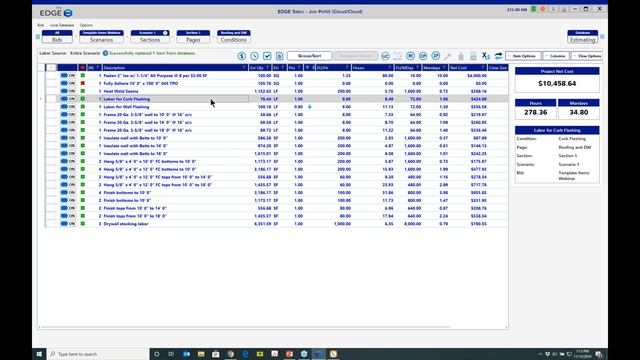
Task: Open filter on Net Cost column header
Action: tap(483, 68)
